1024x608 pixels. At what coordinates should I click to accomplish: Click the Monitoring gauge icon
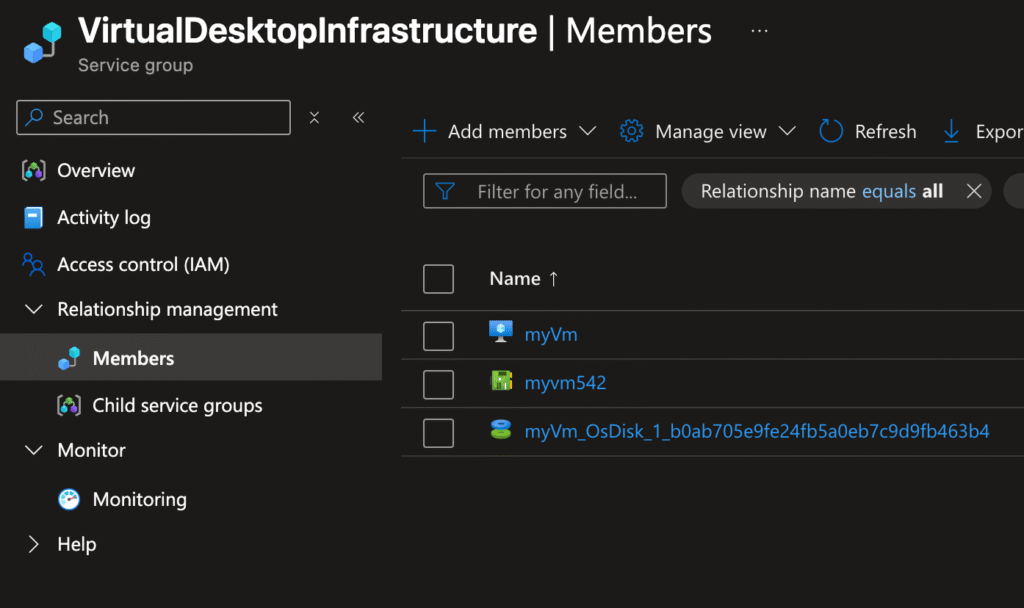(x=69, y=499)
